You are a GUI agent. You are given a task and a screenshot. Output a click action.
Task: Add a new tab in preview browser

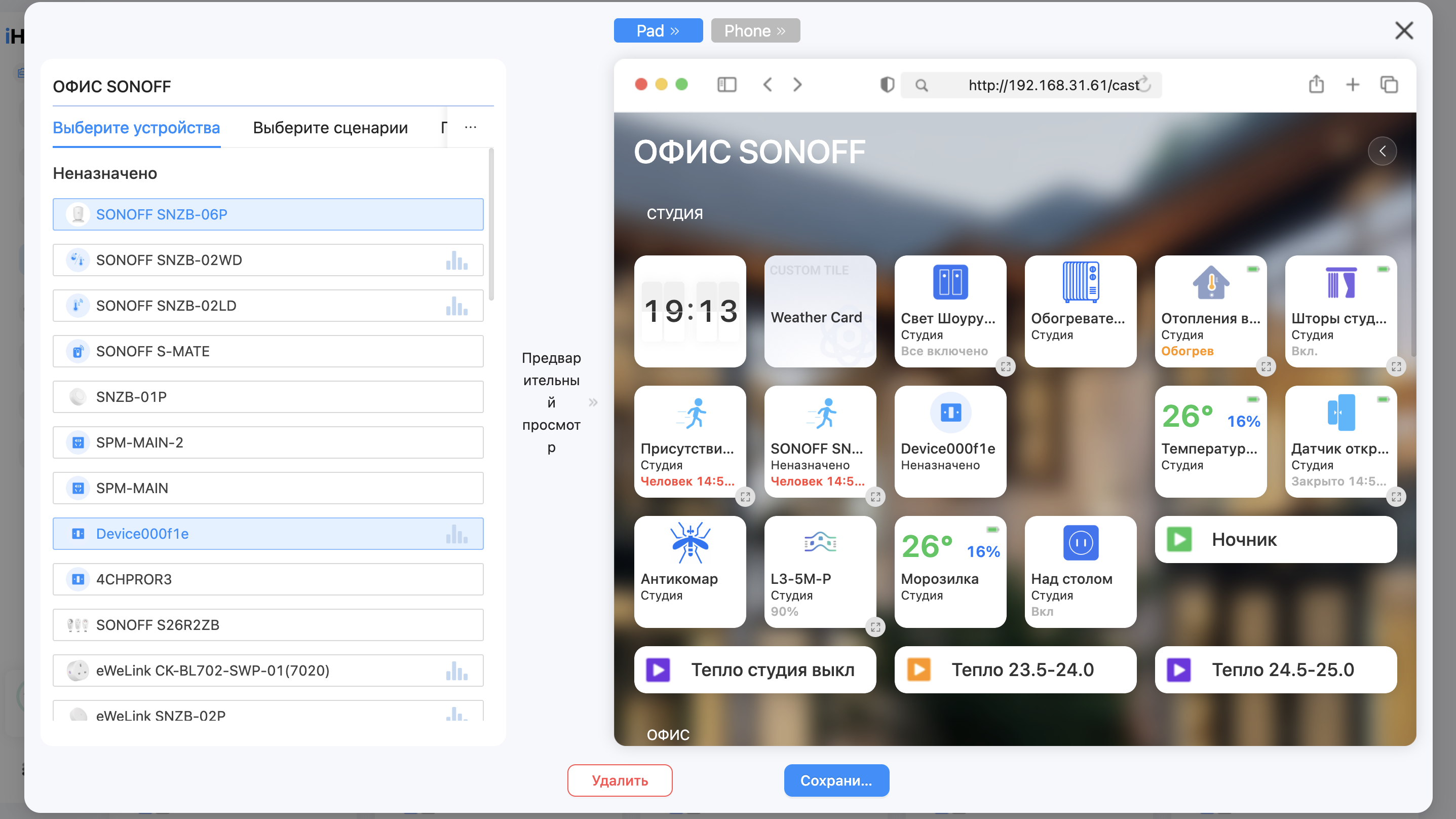[x=1353, y=85]
